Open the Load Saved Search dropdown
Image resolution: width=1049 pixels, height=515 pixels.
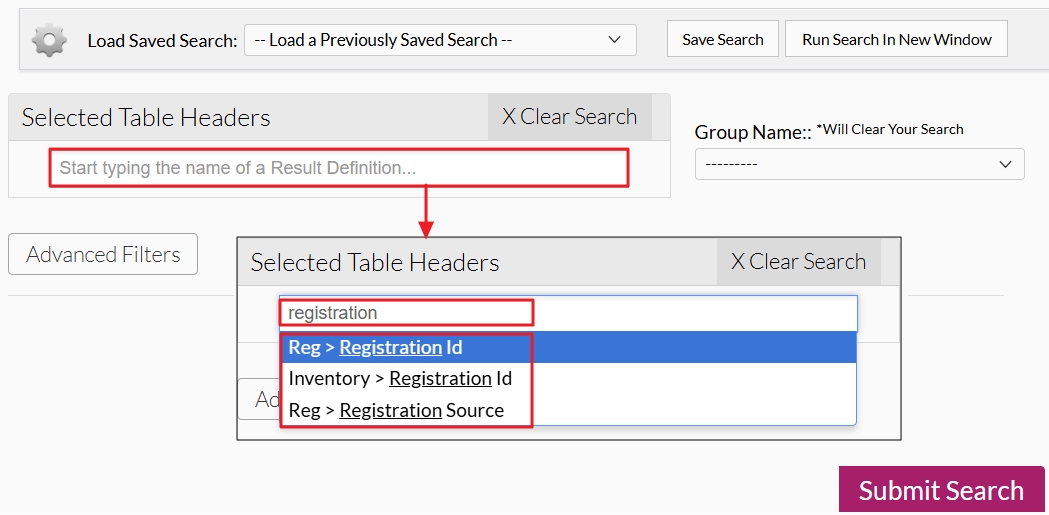(440, 40)
